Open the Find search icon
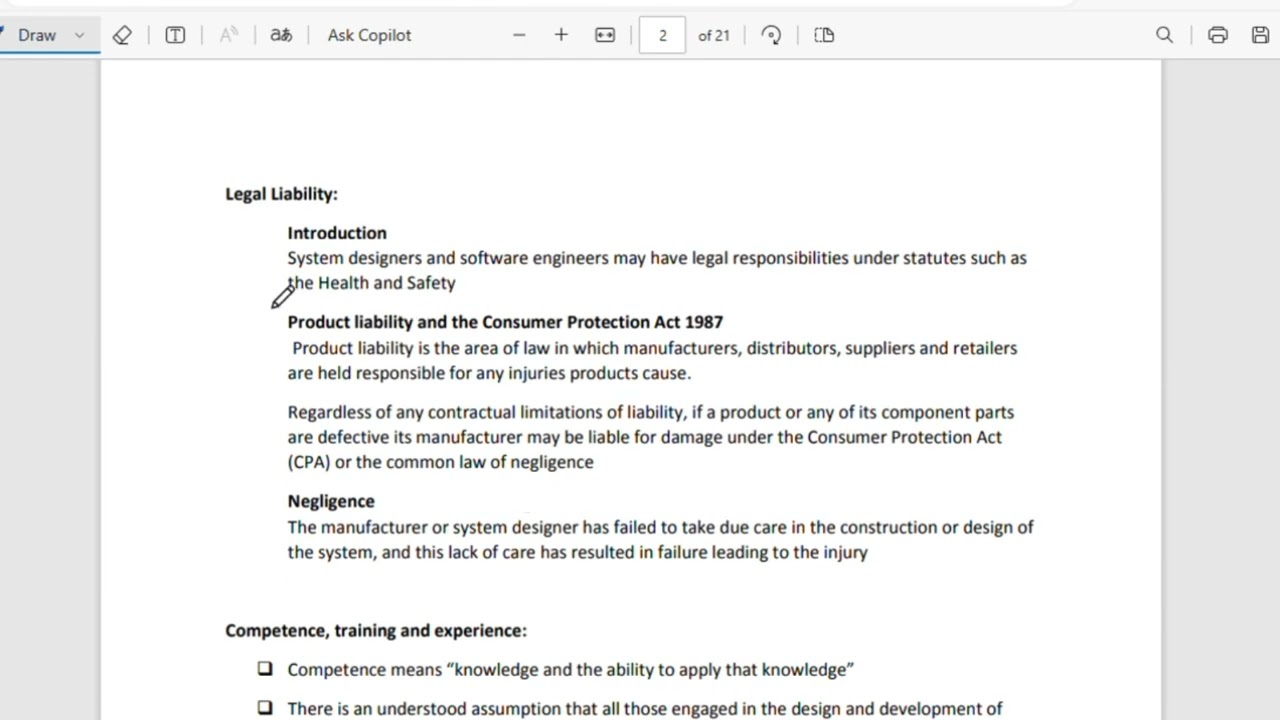 tap(1164, 35)
